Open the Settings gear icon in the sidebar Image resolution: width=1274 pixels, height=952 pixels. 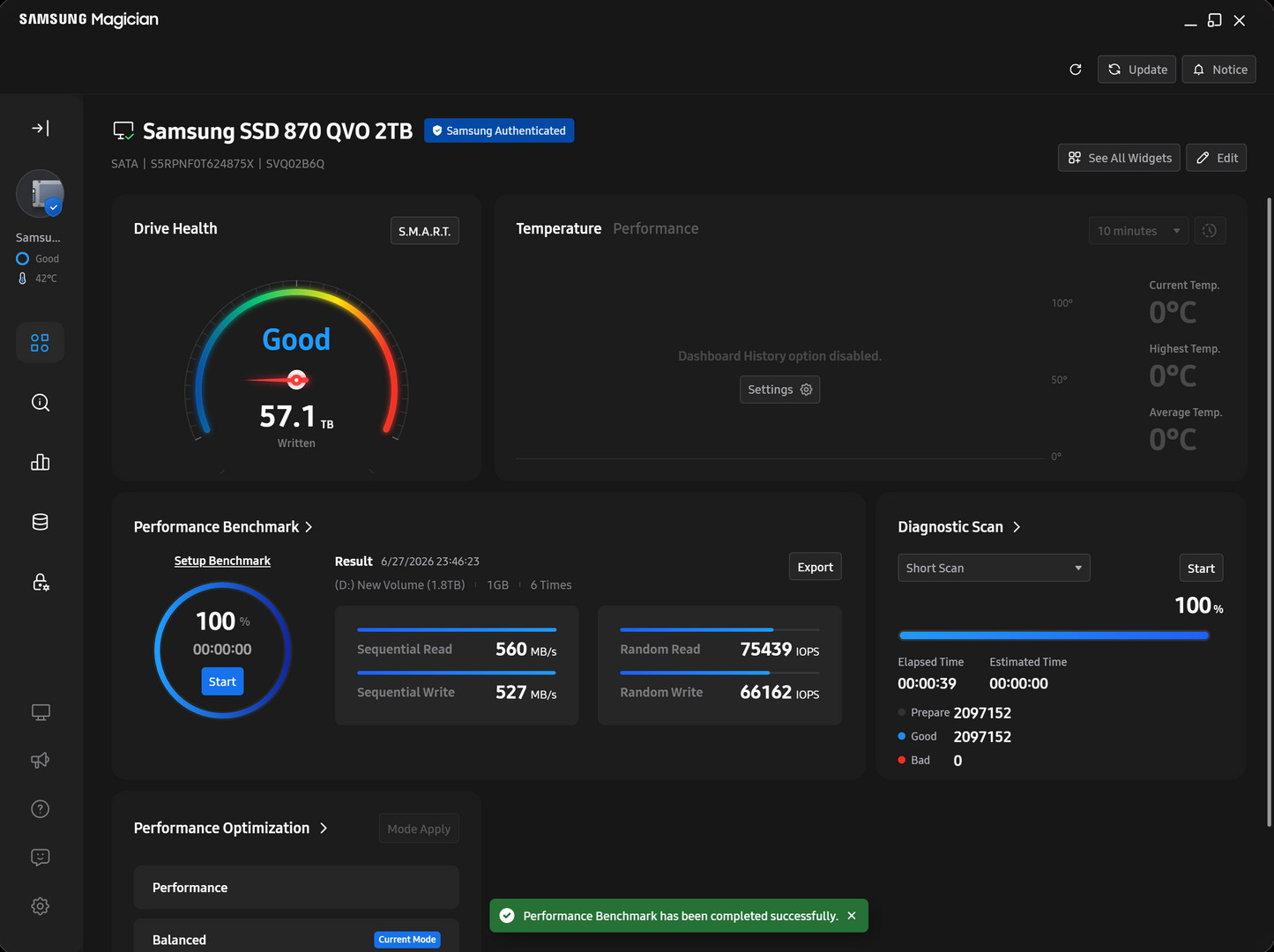pyautogui.click(x=41, y=906)
